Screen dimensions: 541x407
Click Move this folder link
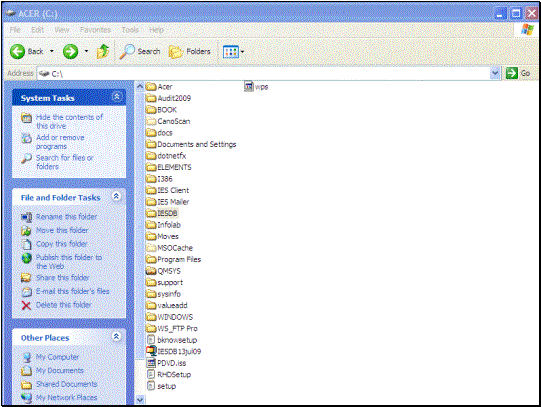pyautogui.click(x=62, y=230)
